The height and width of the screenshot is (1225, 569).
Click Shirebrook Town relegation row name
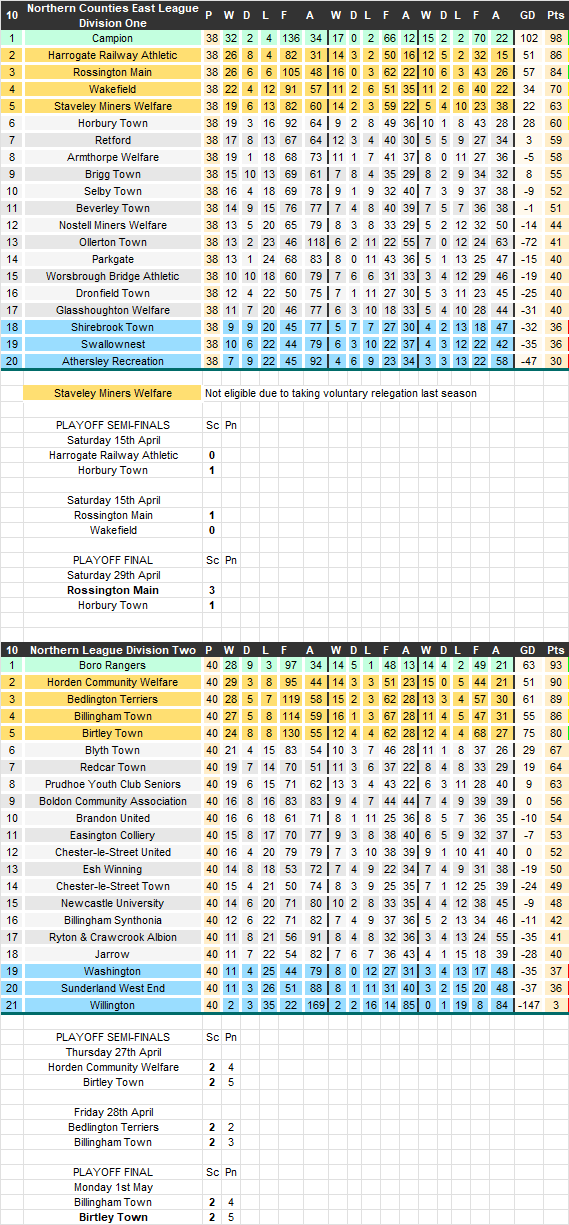pos(112,327)
